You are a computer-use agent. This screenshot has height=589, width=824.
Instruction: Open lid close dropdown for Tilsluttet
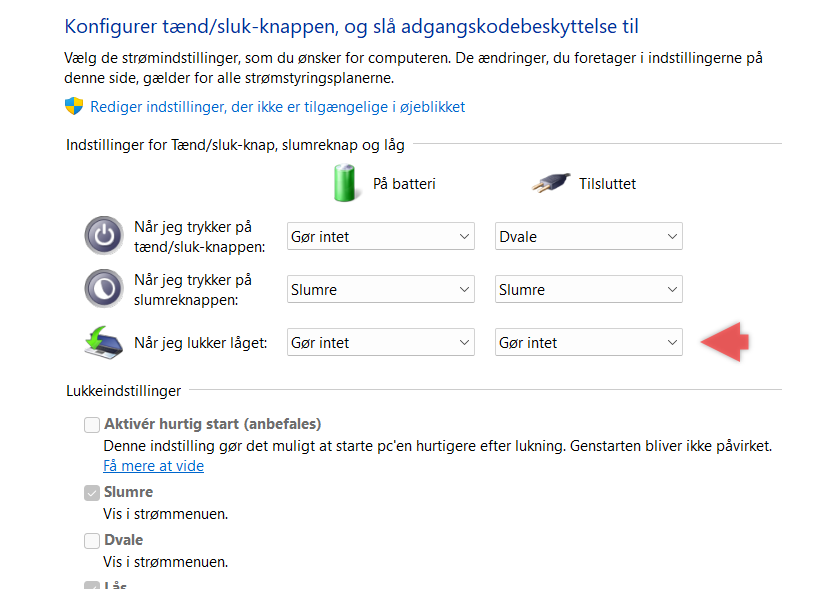[589, 343]
